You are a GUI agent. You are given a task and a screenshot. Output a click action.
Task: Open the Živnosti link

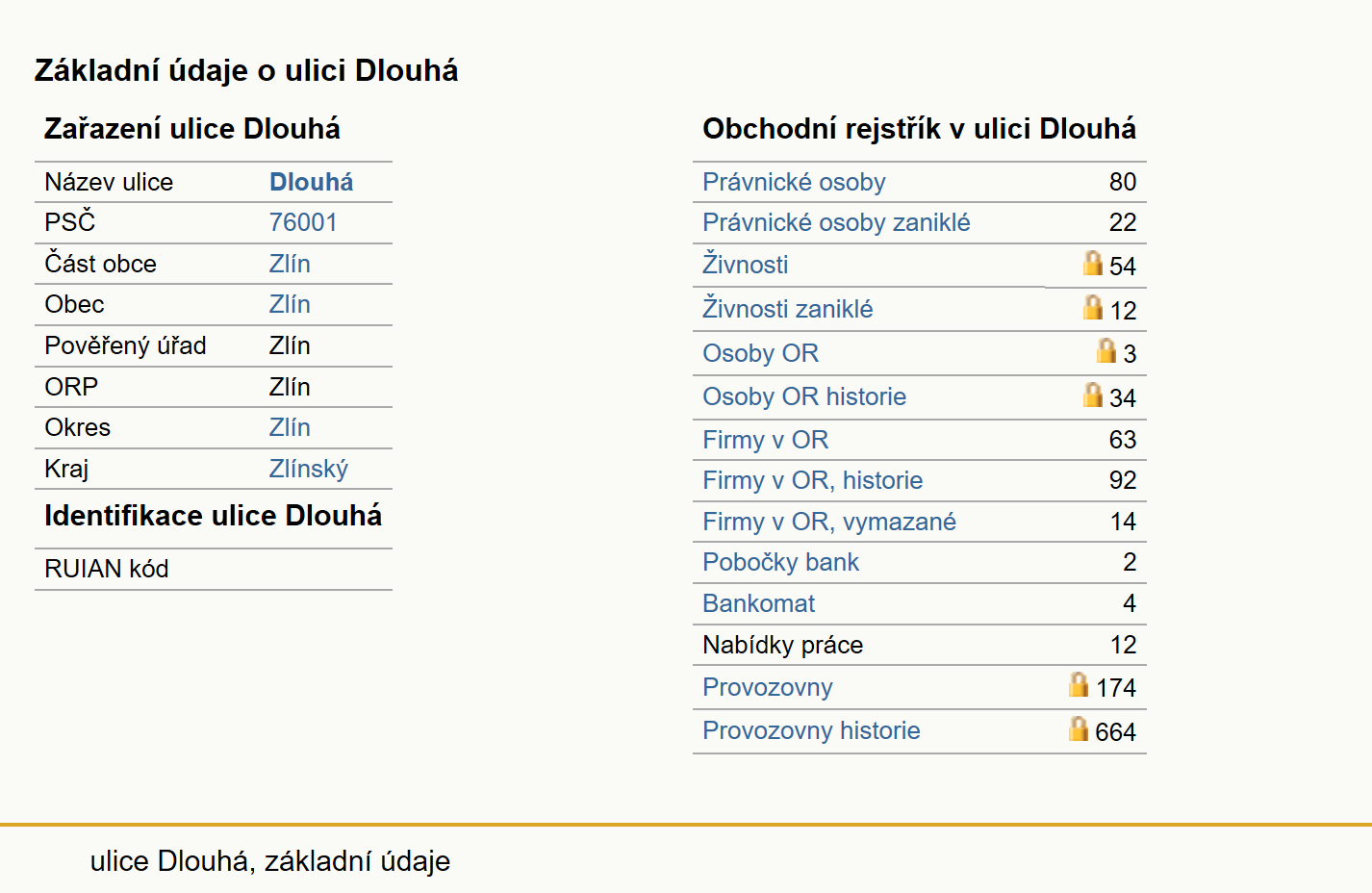tap(745, 264)
